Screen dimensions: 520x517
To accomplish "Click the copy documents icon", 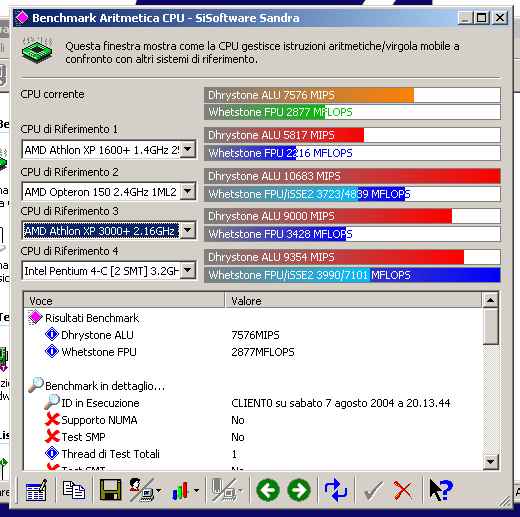I will point(74,490).
